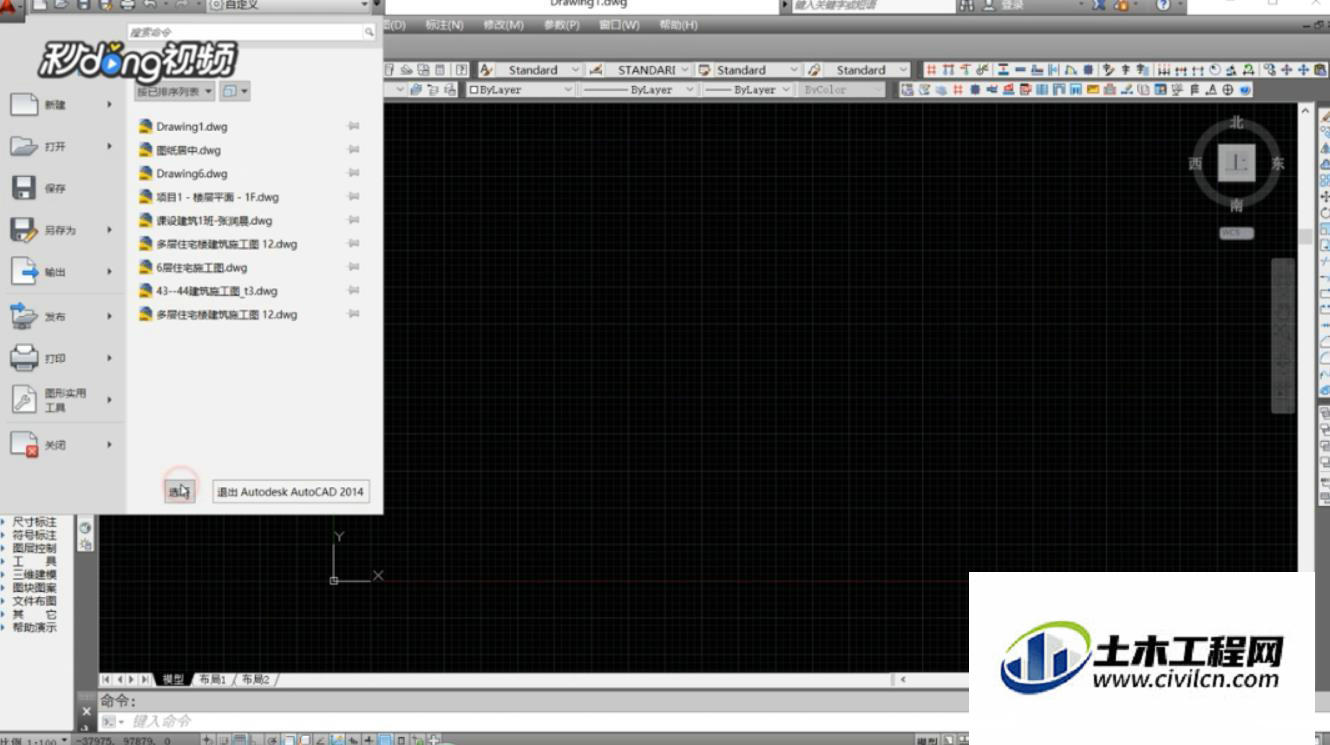Click the globe icon at palette edge
This screenshot has height=745, width=1330.
tap(85, 527)
